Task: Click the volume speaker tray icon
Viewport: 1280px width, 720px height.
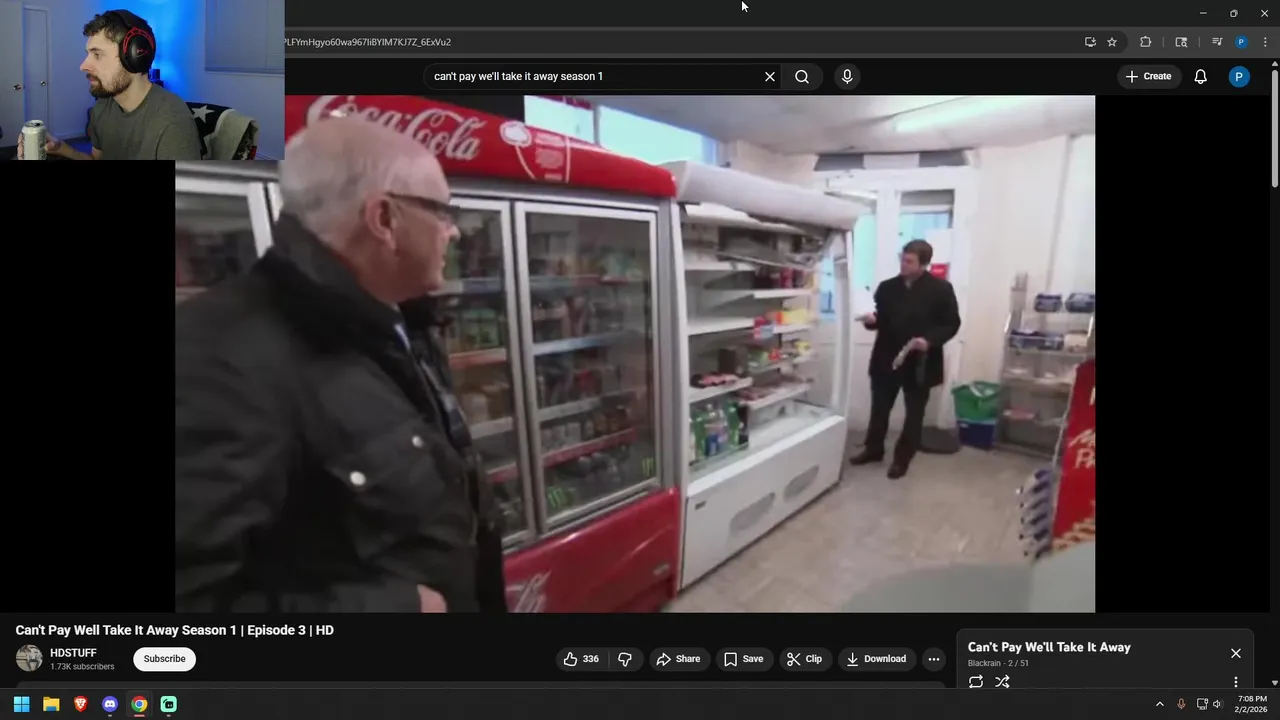Action: (x=1217, y=704)
